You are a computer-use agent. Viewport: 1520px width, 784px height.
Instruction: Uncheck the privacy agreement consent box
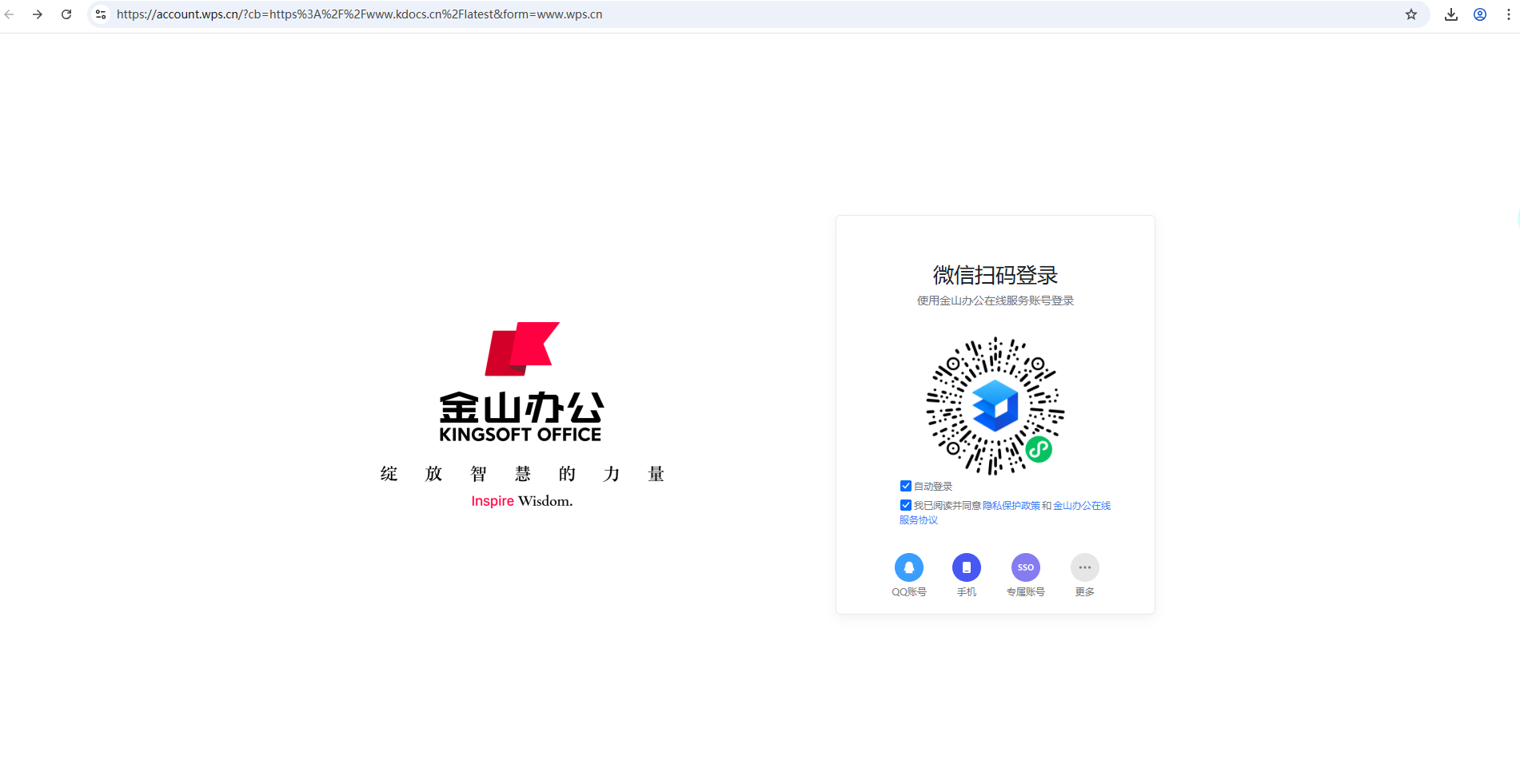[x=905, y=504]
